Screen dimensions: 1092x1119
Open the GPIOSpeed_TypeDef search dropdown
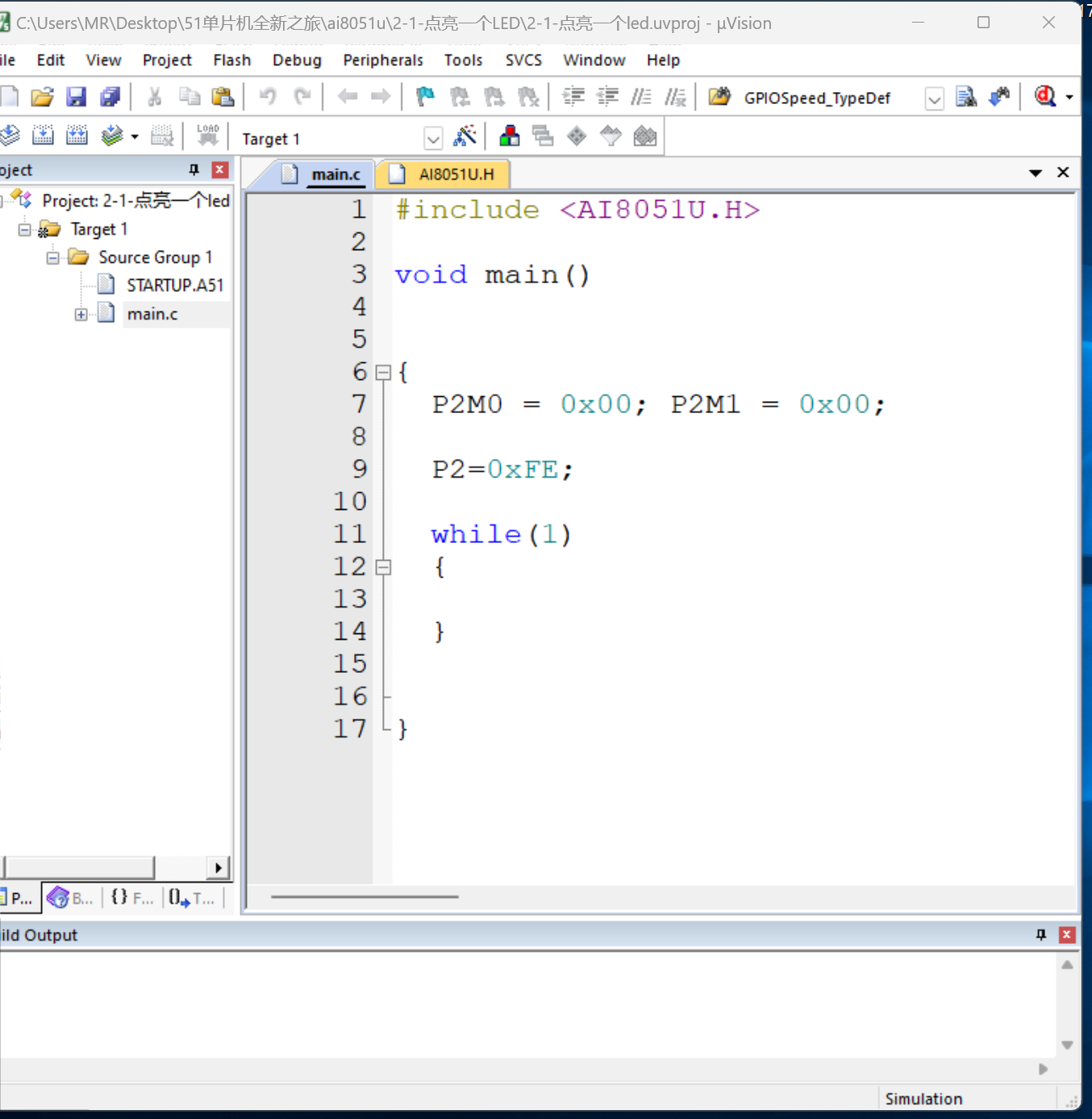[934, 98]
